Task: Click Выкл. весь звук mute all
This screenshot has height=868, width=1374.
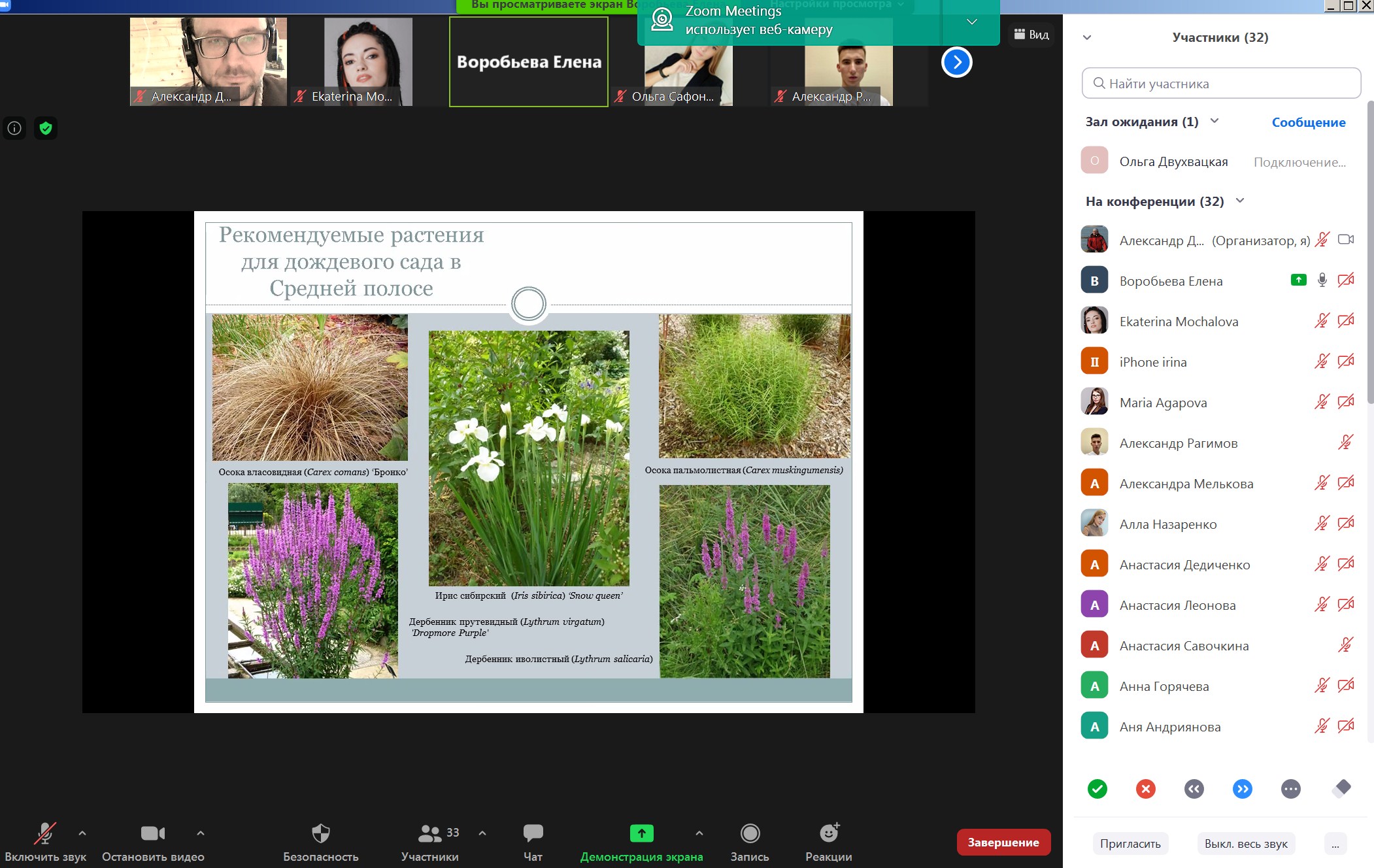Action: click(x=1246, y=844)
